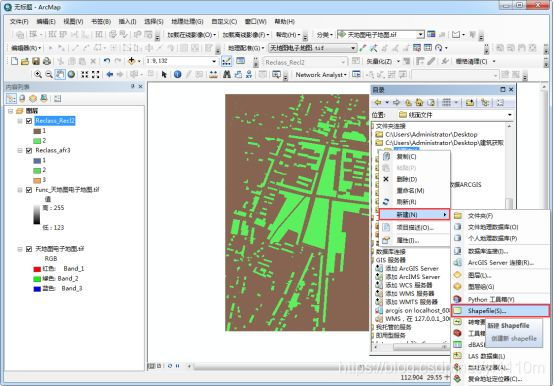Click the Full Extent globe icon
Image resolution: width=554 pixels, height=386 pixels.
tap(71, 75)
